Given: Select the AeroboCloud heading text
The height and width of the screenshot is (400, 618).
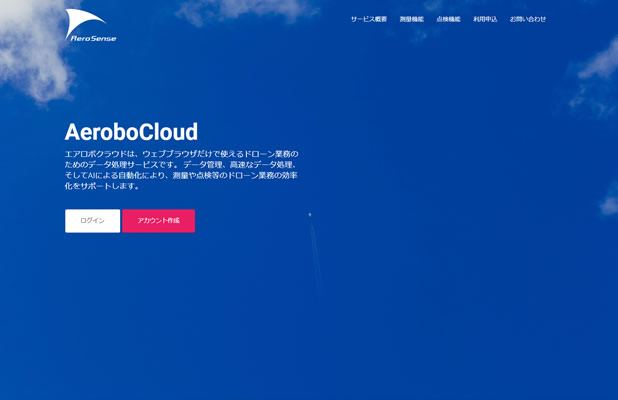Looking at the screenshot, I should click(131, 132).
